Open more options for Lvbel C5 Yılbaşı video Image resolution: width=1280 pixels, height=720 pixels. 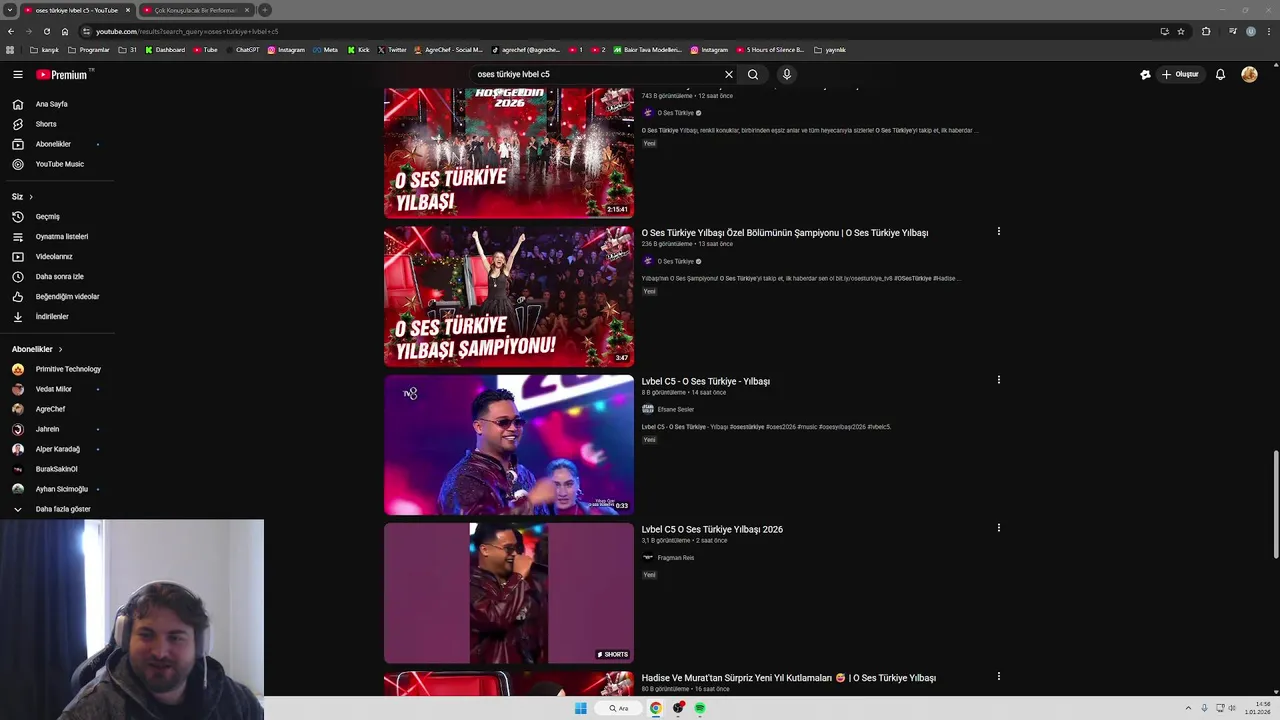pos(998,380)
